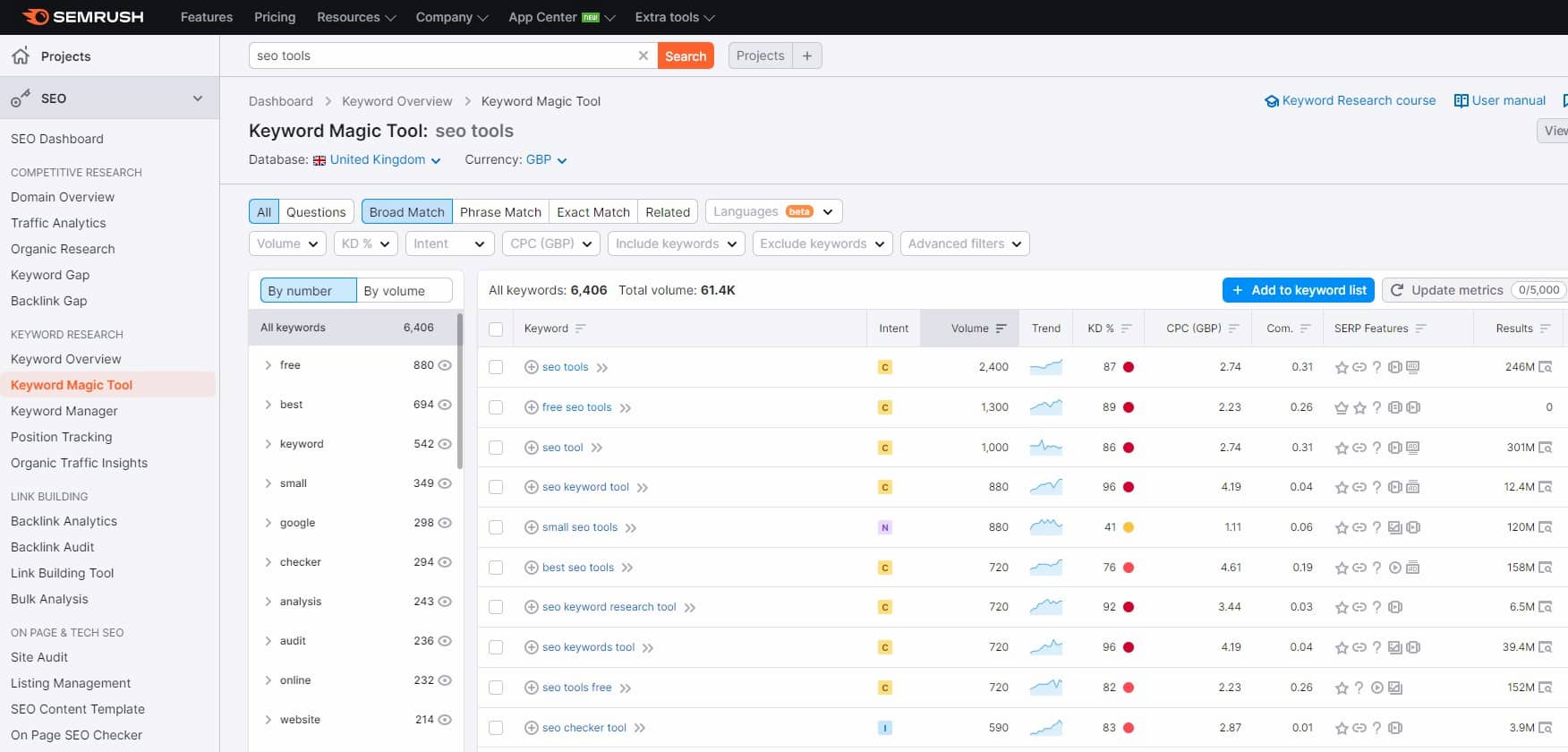Click the orange Search button

(686, 56)
